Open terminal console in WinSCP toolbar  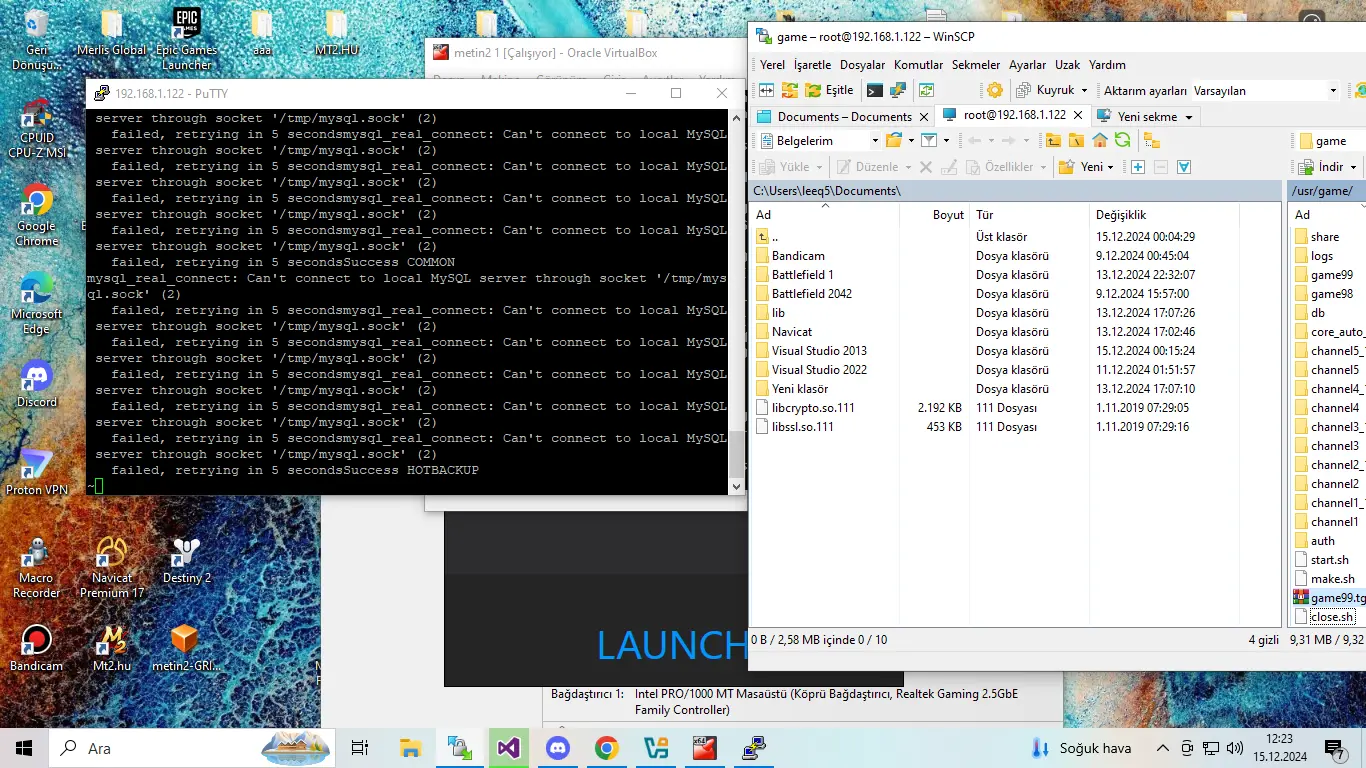coord(874,90)
